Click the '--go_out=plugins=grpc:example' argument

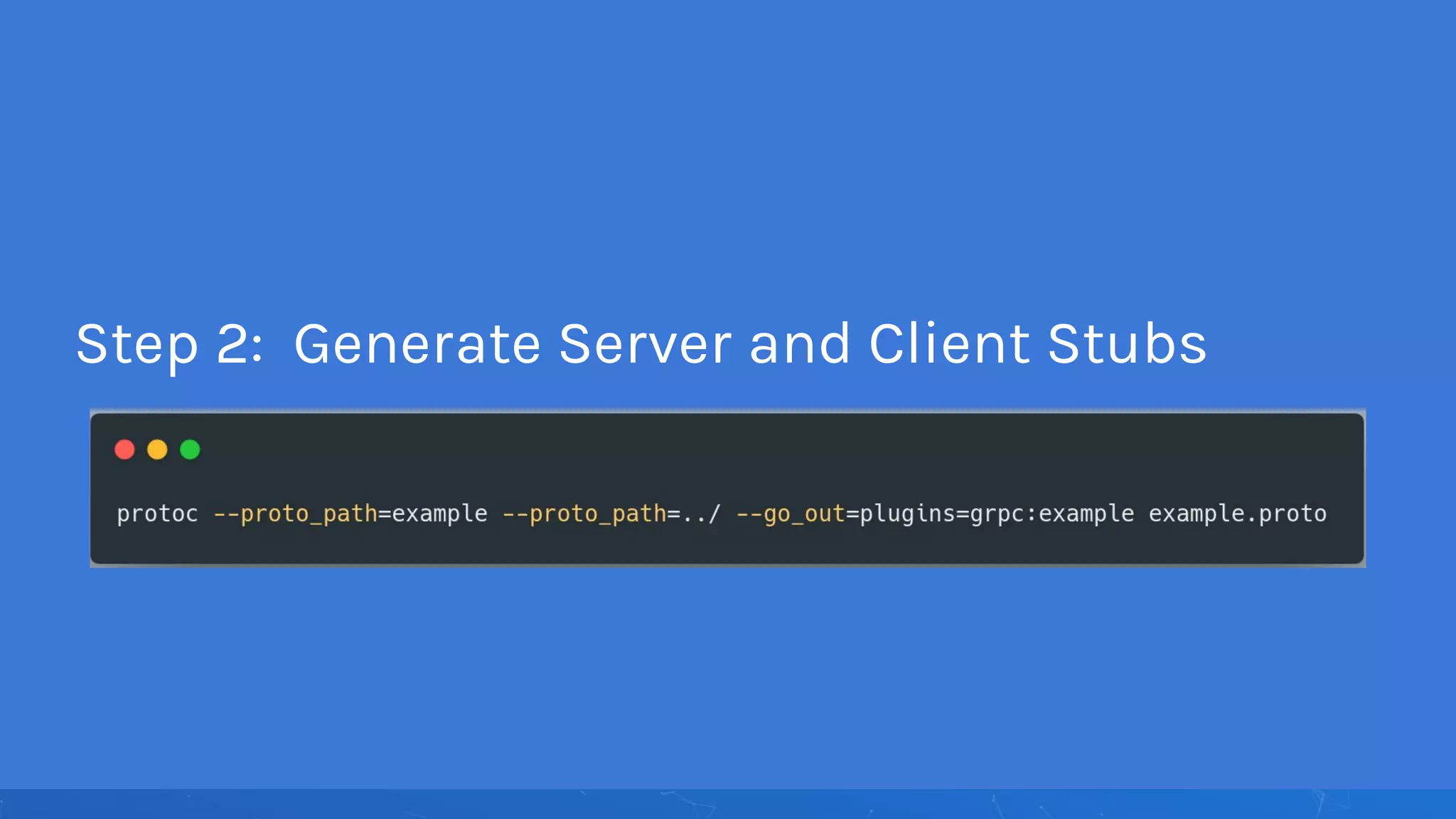pos(935,514)
